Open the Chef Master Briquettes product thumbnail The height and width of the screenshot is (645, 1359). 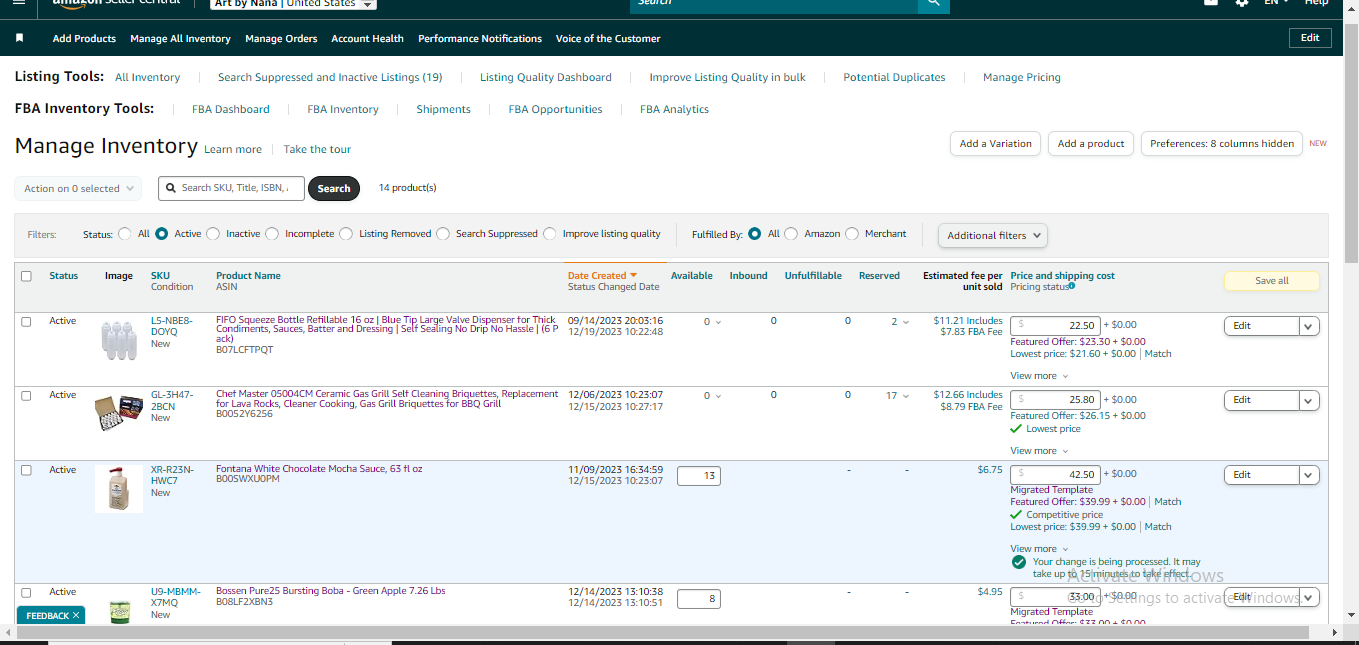point(118,412)
